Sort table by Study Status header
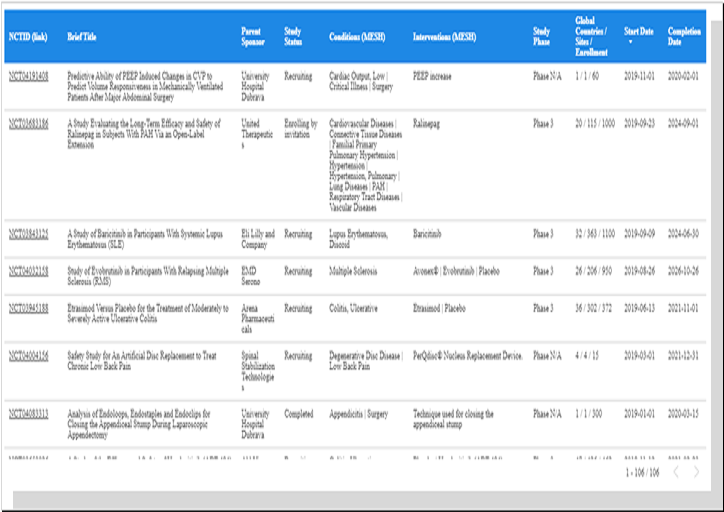 point(293,37)
